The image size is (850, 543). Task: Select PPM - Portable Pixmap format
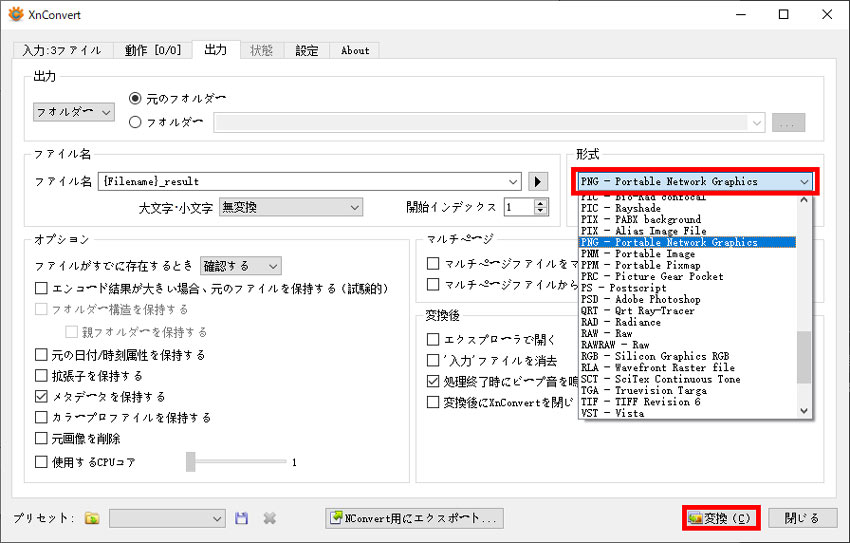687,265
